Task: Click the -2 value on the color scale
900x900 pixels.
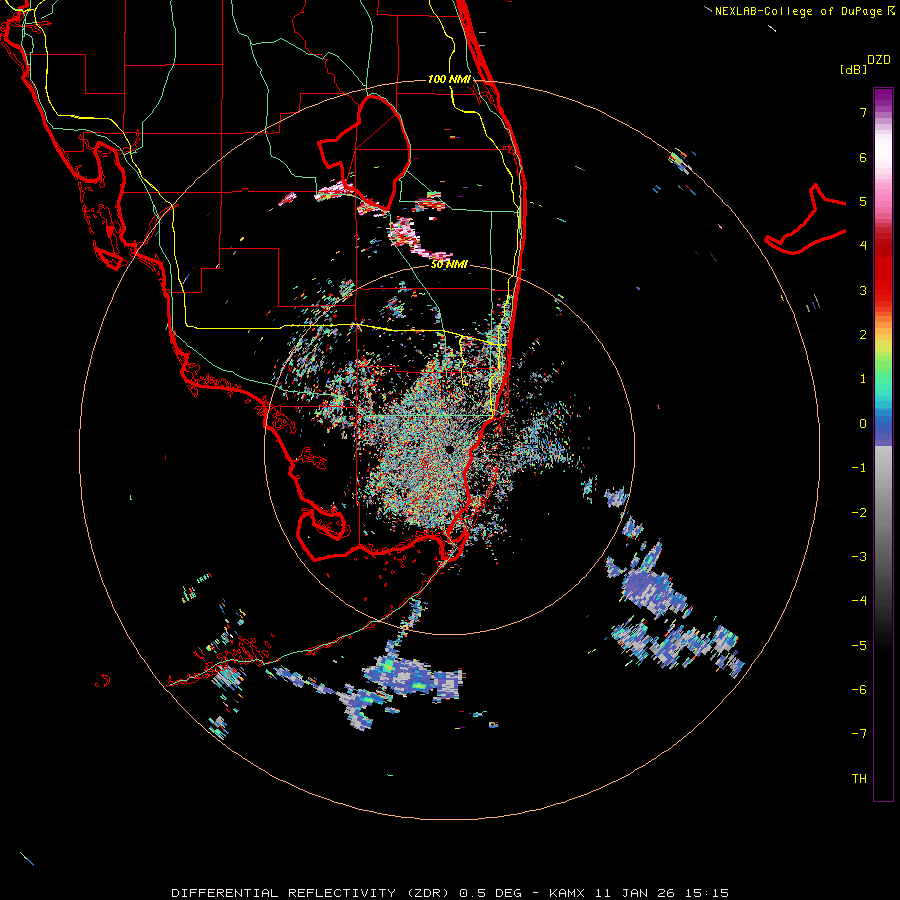Action: point(859,512)
